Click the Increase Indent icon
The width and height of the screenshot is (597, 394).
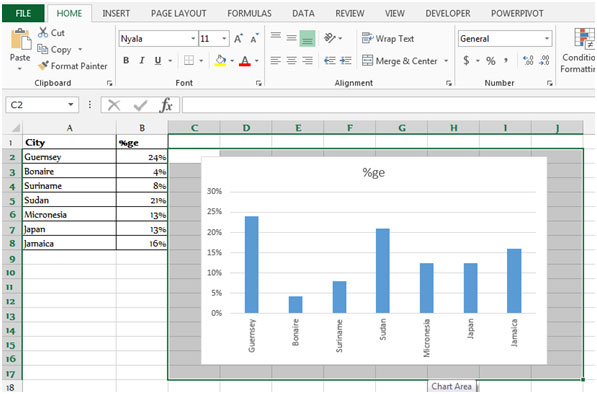coord(346,61)
